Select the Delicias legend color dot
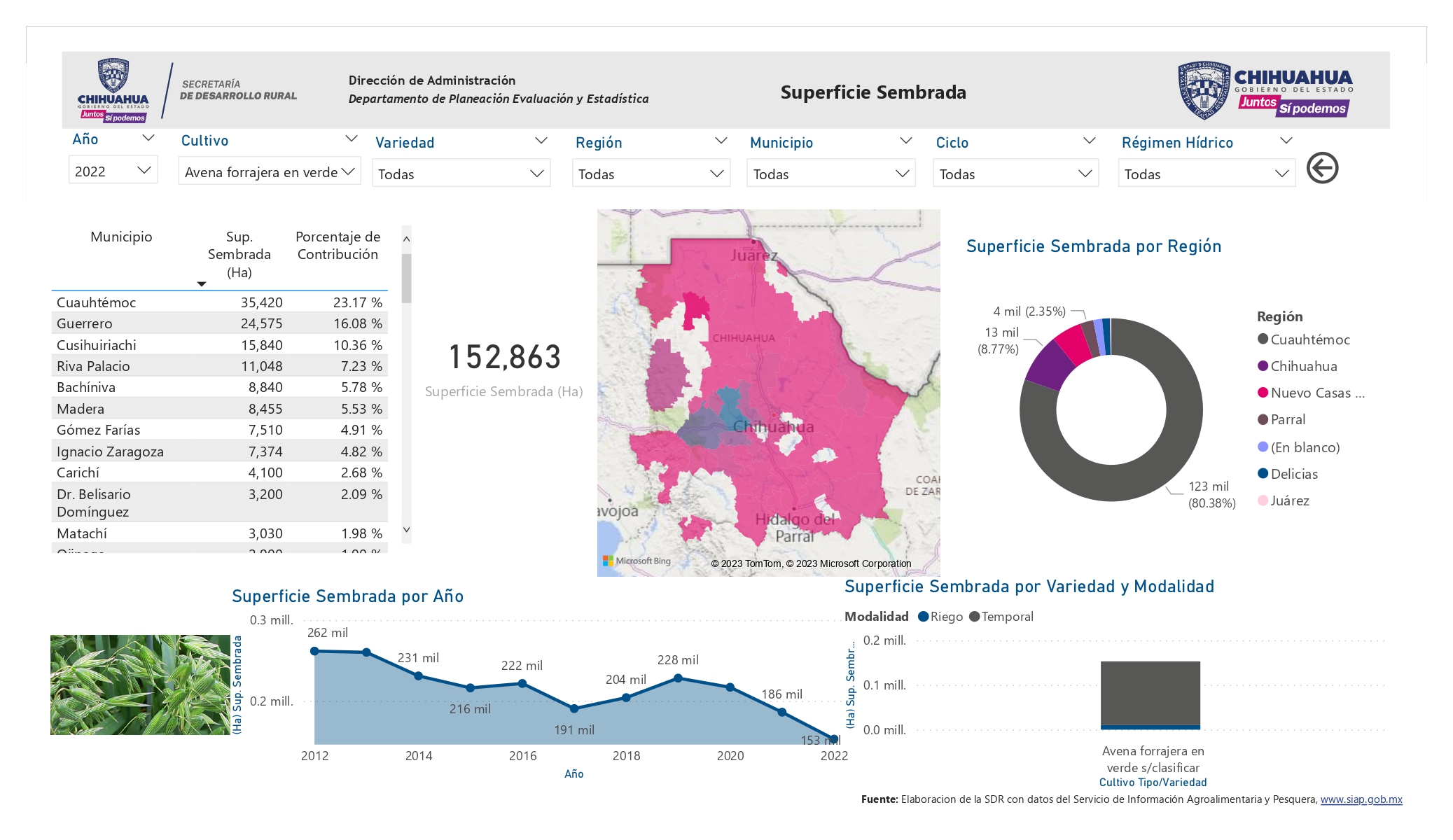The width and height of the screenshot is (1453, 840). click(x=1263, y=474)
